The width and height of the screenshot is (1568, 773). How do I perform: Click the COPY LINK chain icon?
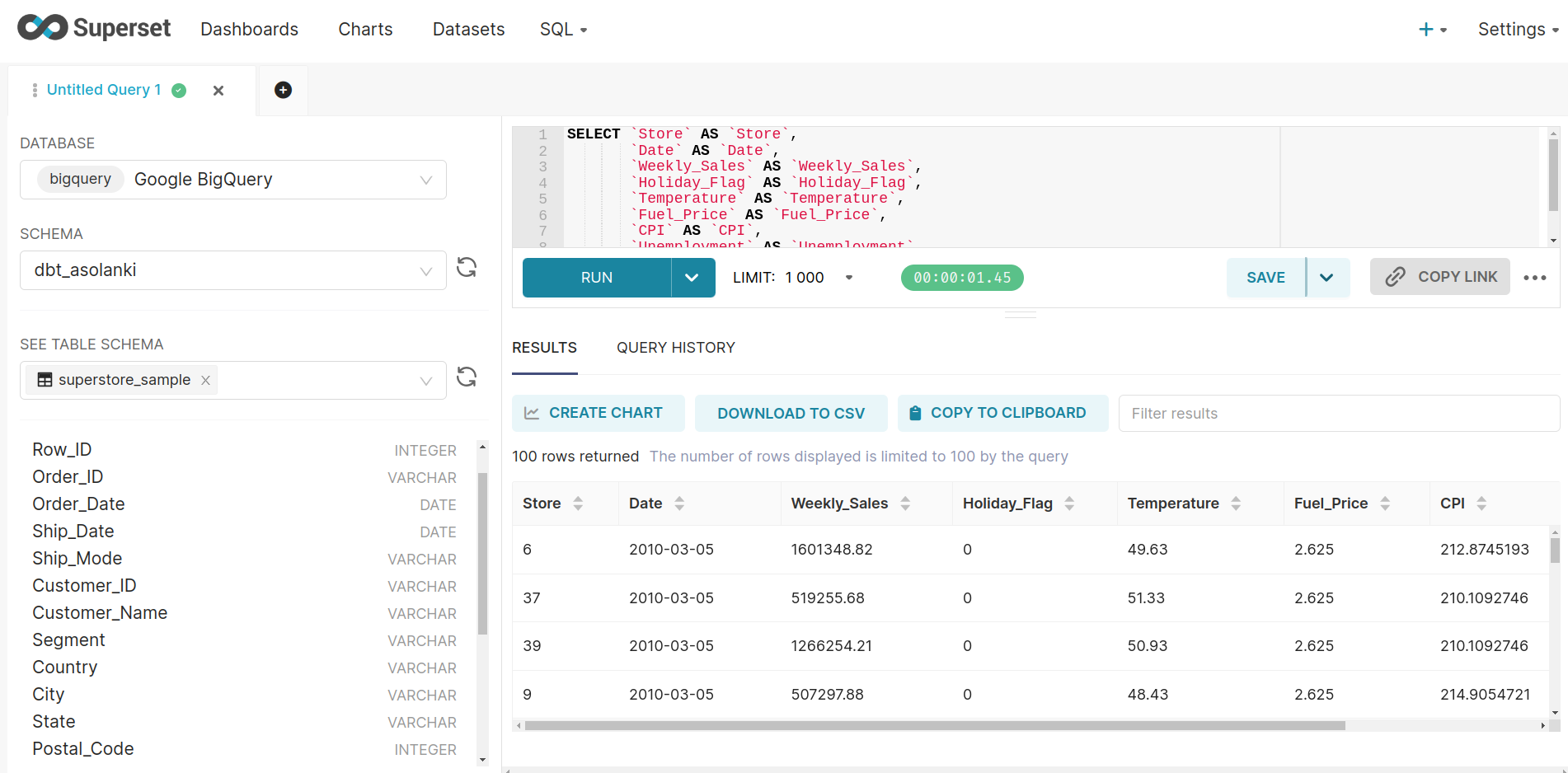(x=1395, y=277)
